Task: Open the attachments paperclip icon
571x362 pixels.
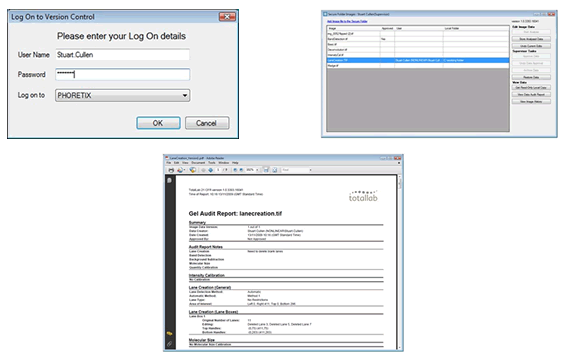Action: pyautogui.click(x=170, y=343)
